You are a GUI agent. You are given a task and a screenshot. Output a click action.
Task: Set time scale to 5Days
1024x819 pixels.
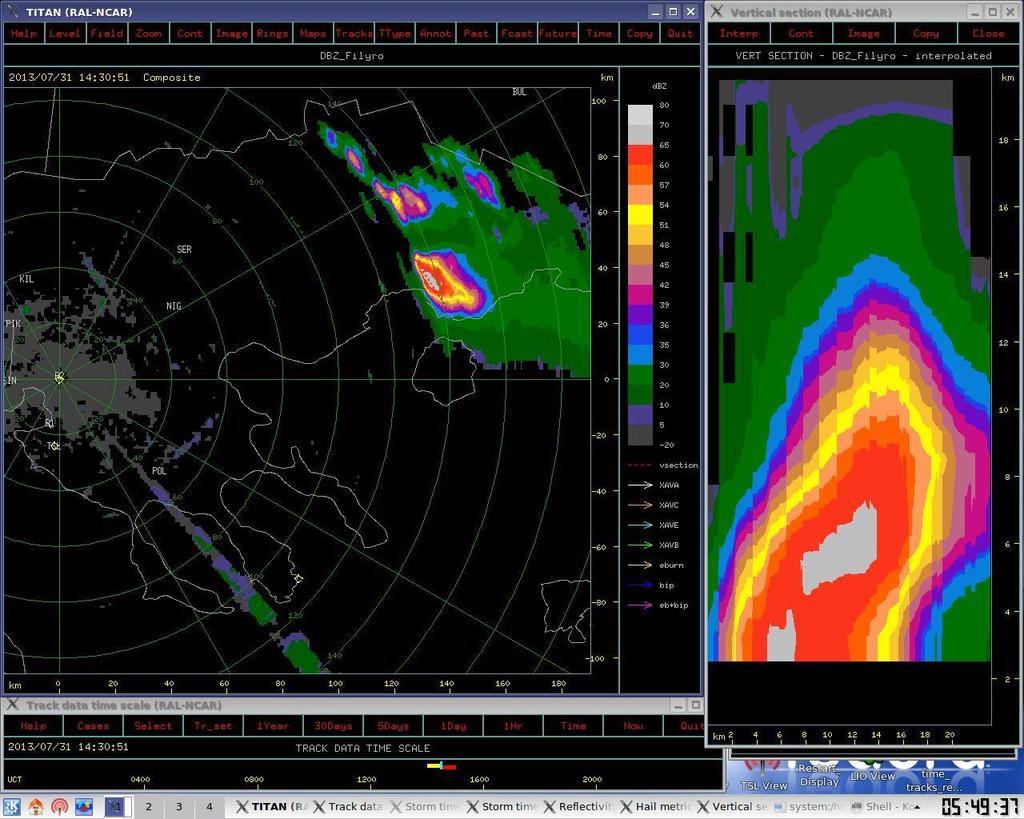pyautogui.click(x=393, y=726)
